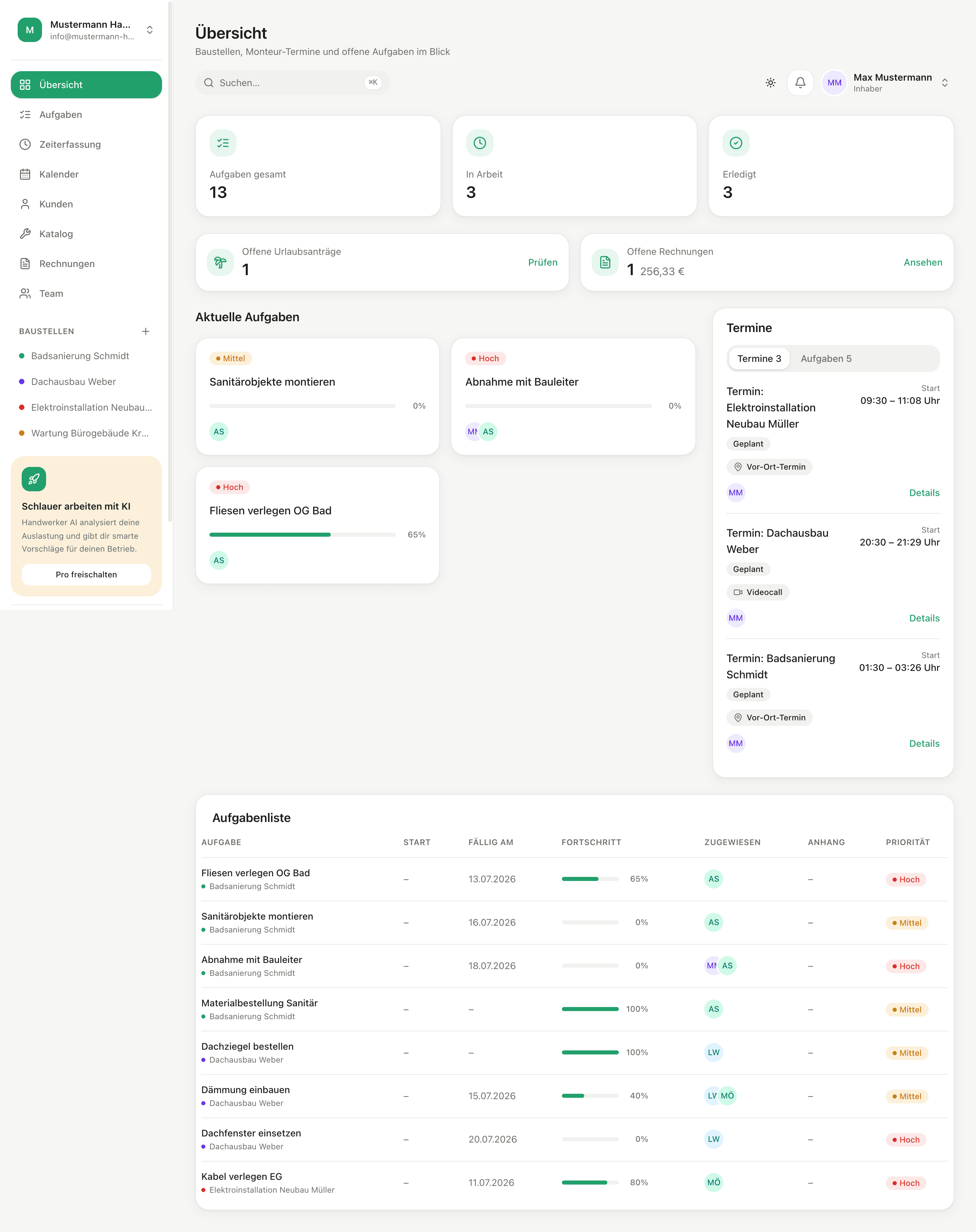Toggle the light/dark theme sun icon
This screenshot has width=976, height=1232.
770,83
